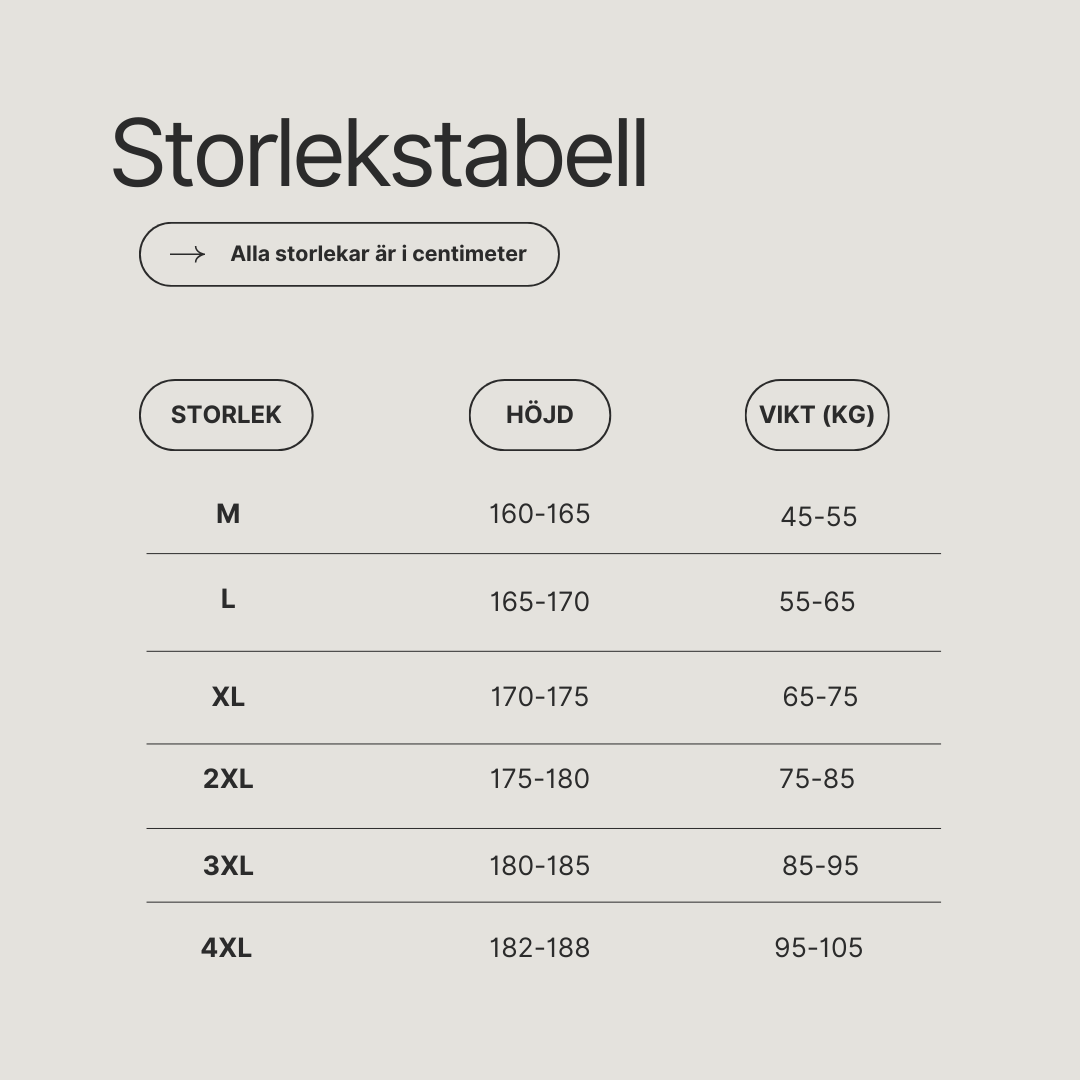Click height value 160-165
The width and height of the screenshot is (1080, 1080).
pos(540,514)
